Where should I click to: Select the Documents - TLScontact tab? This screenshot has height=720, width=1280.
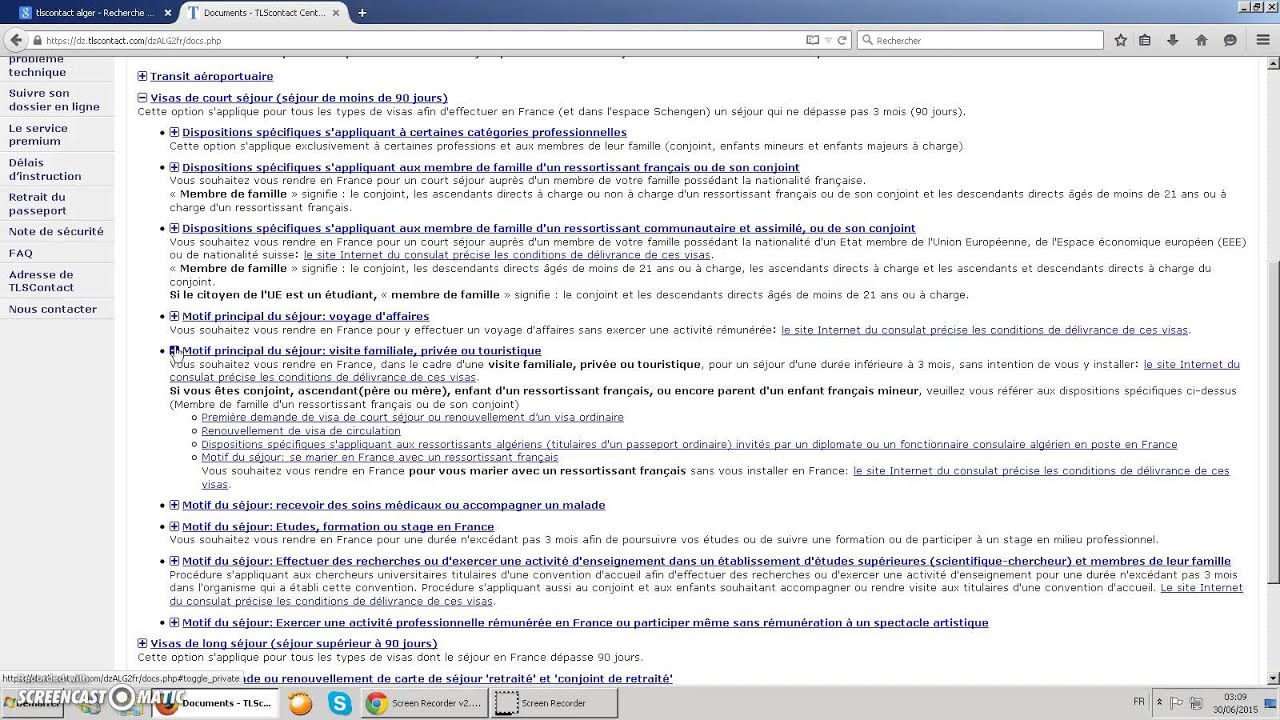[x=262, y=13]
